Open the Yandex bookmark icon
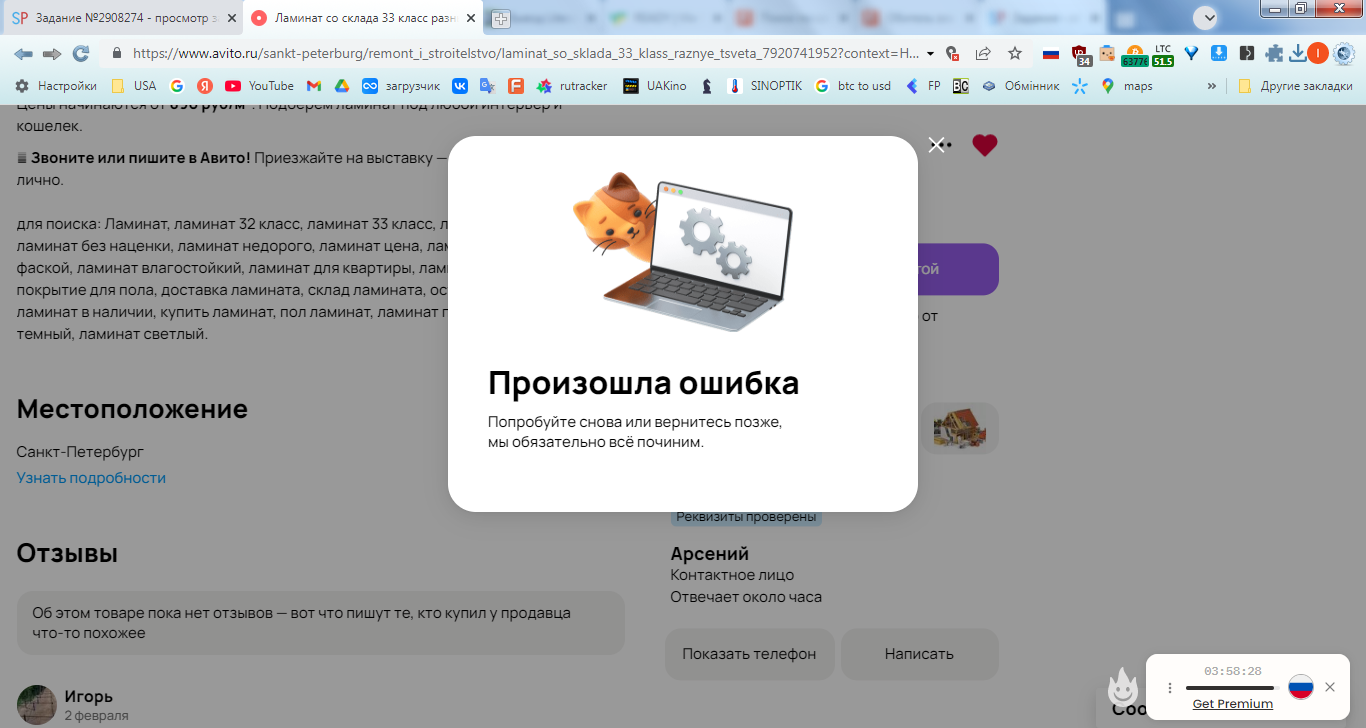This screenshot has width=1366, height=728. (x=205, y=86)
